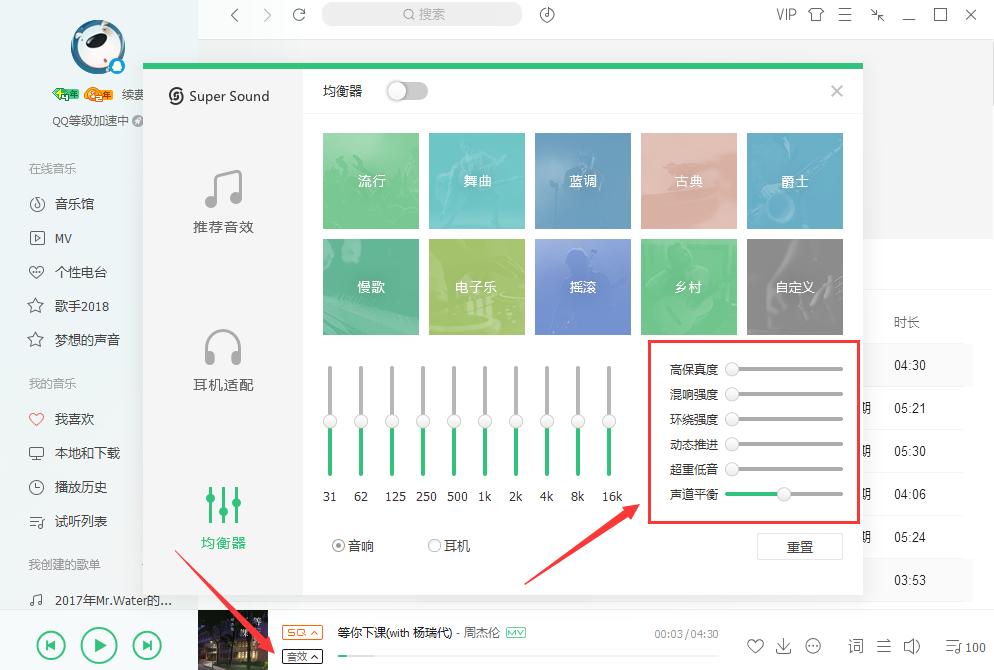Select the 摇滚 equalizer preset
994x670 pixels.
coord(583,286)
